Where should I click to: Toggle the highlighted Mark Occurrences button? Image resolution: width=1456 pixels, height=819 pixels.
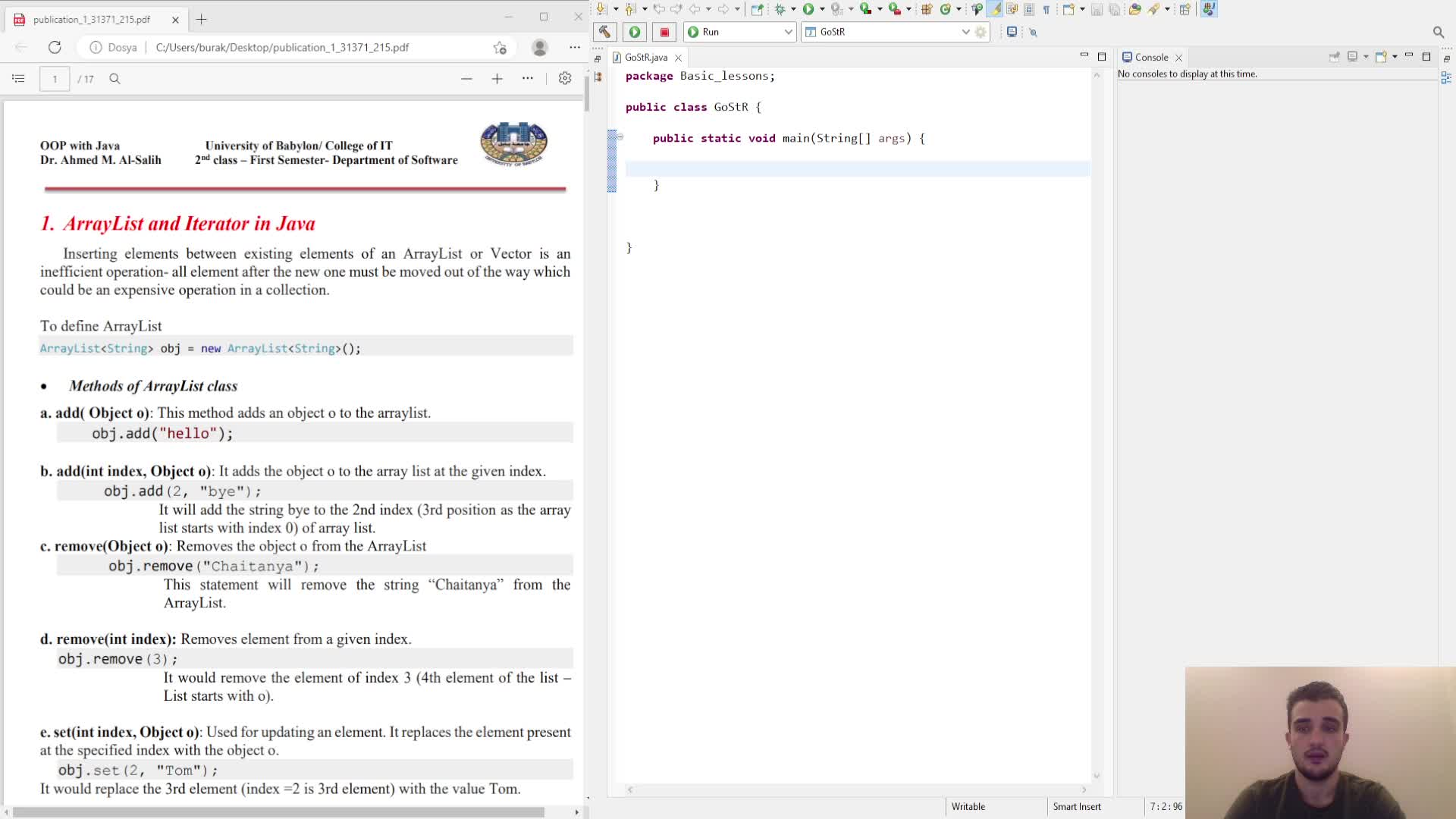[994, 9]
